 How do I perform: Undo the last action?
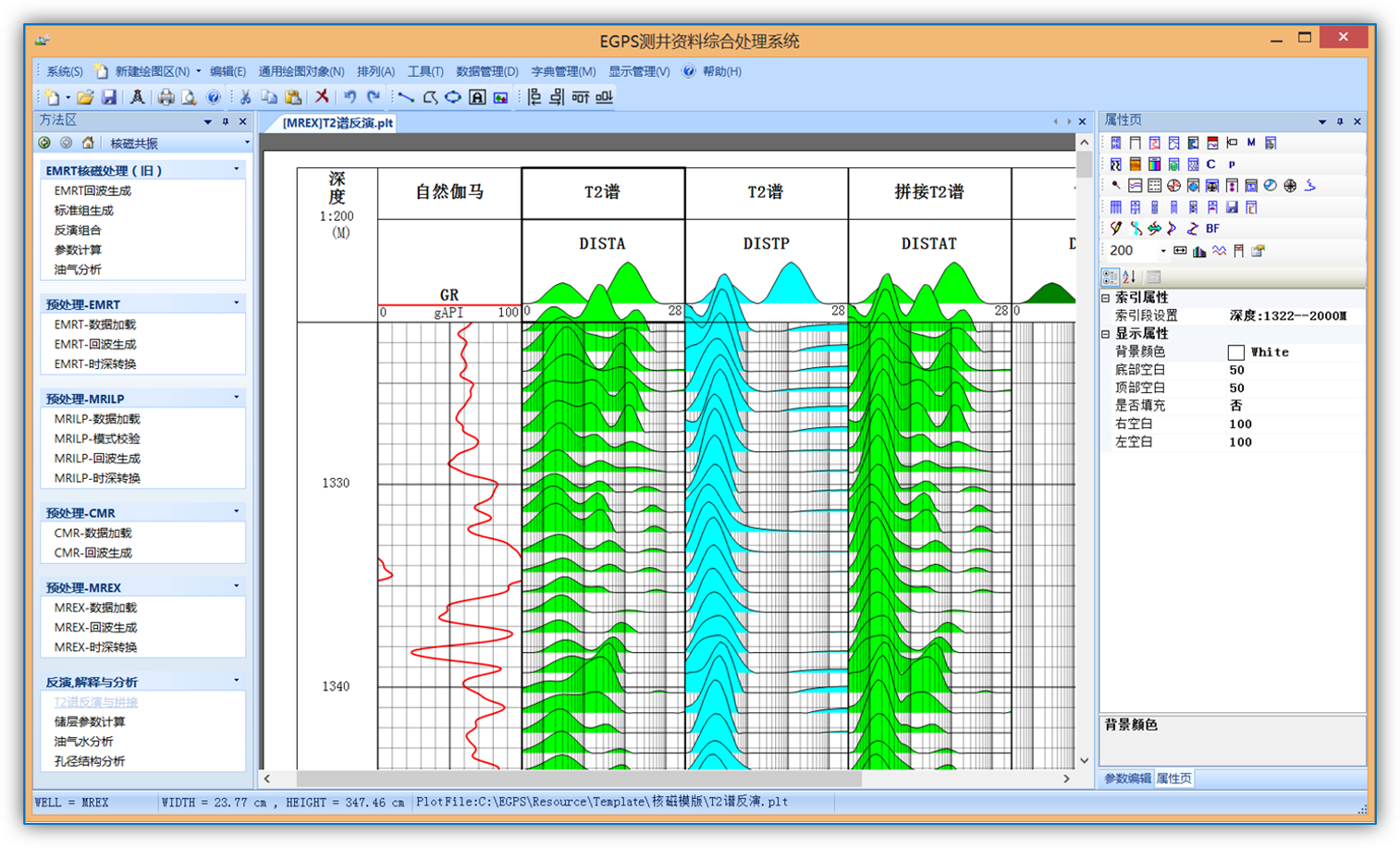point(350,96)
